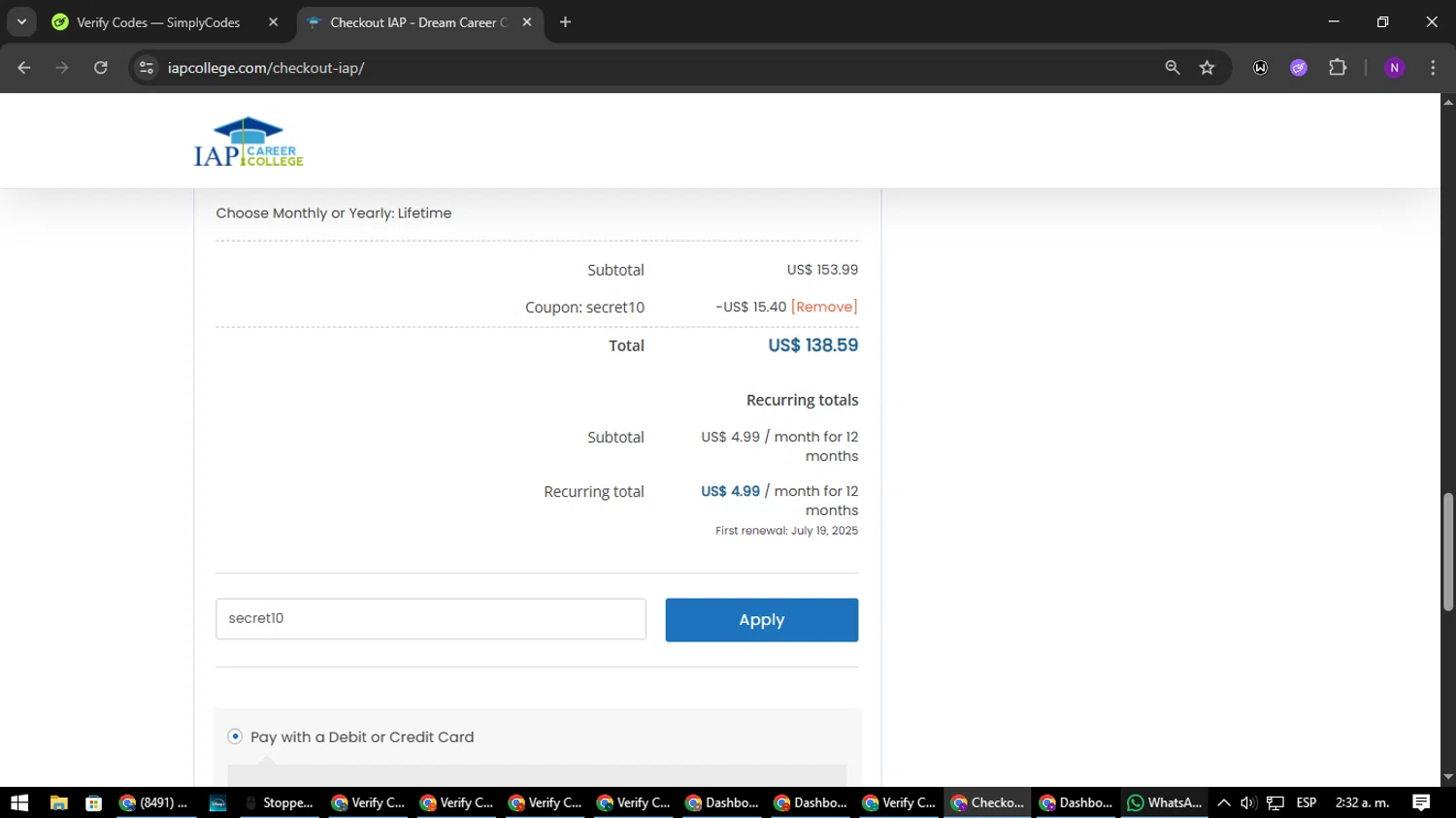Open the purple tag coupon extension icon

click(x=1299, y=68)
